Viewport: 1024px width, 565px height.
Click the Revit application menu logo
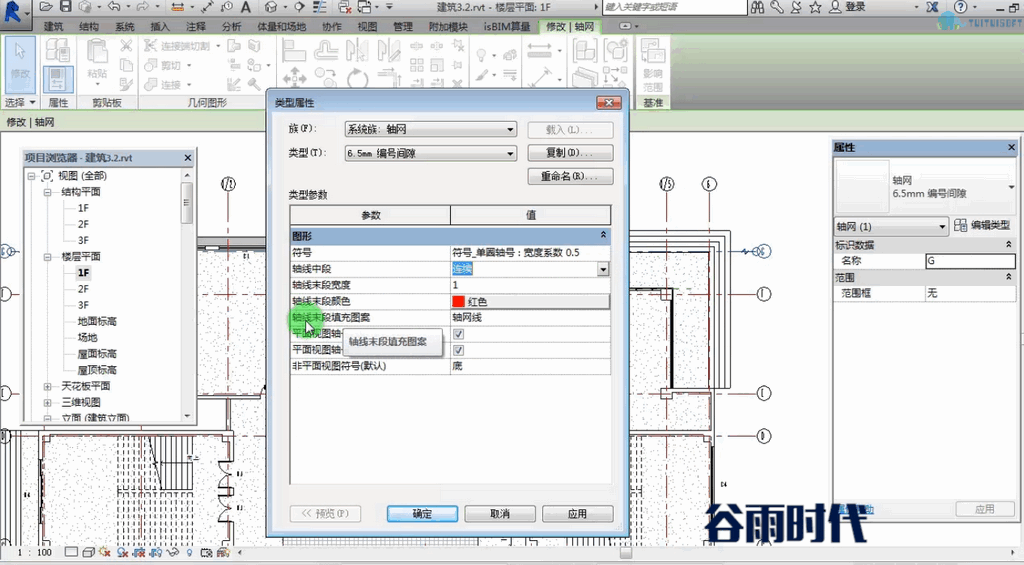click(13, 13)
